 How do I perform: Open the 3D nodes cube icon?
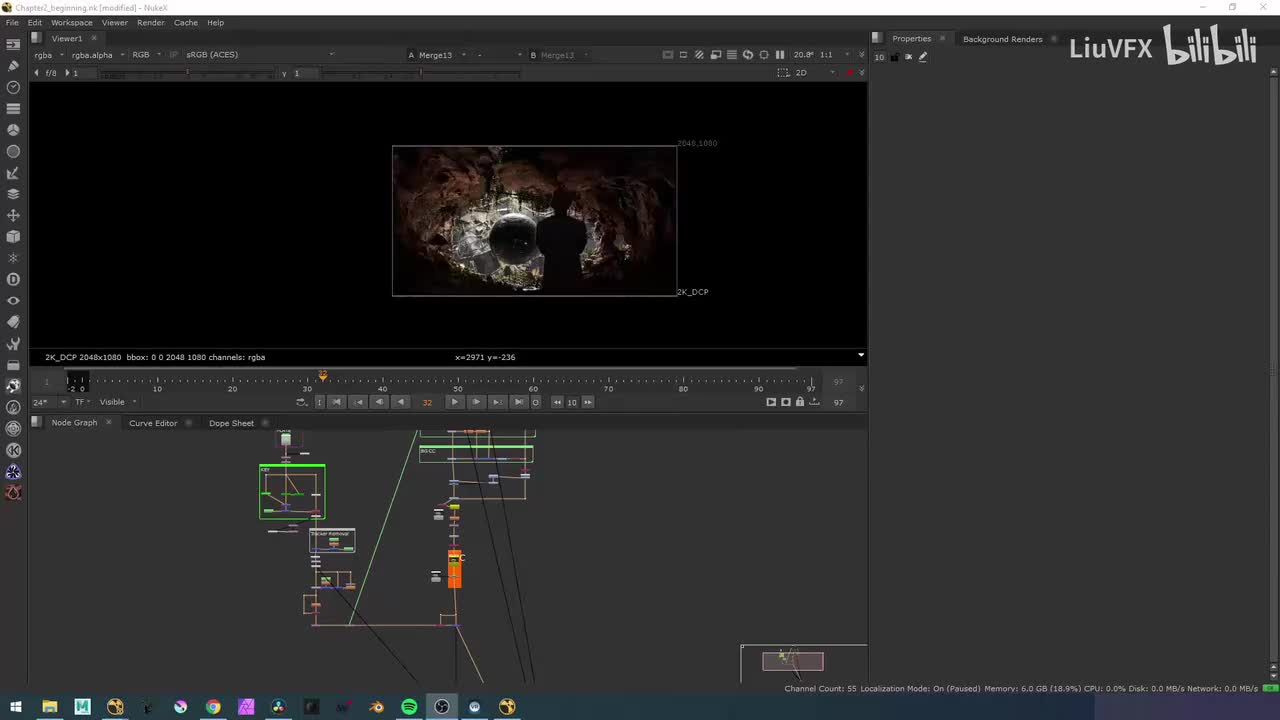13,237
